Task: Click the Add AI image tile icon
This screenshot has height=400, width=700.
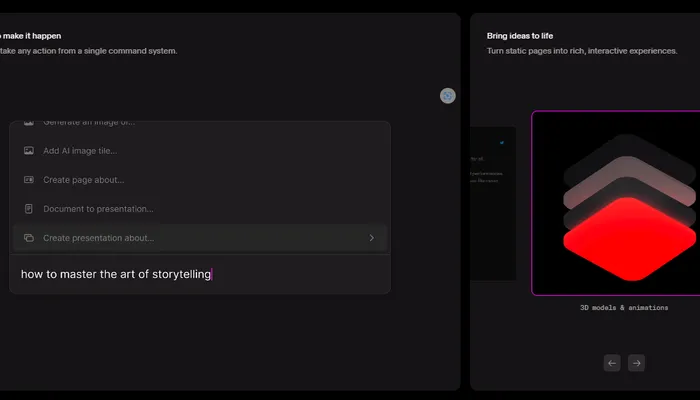Action: pos(29,151)
